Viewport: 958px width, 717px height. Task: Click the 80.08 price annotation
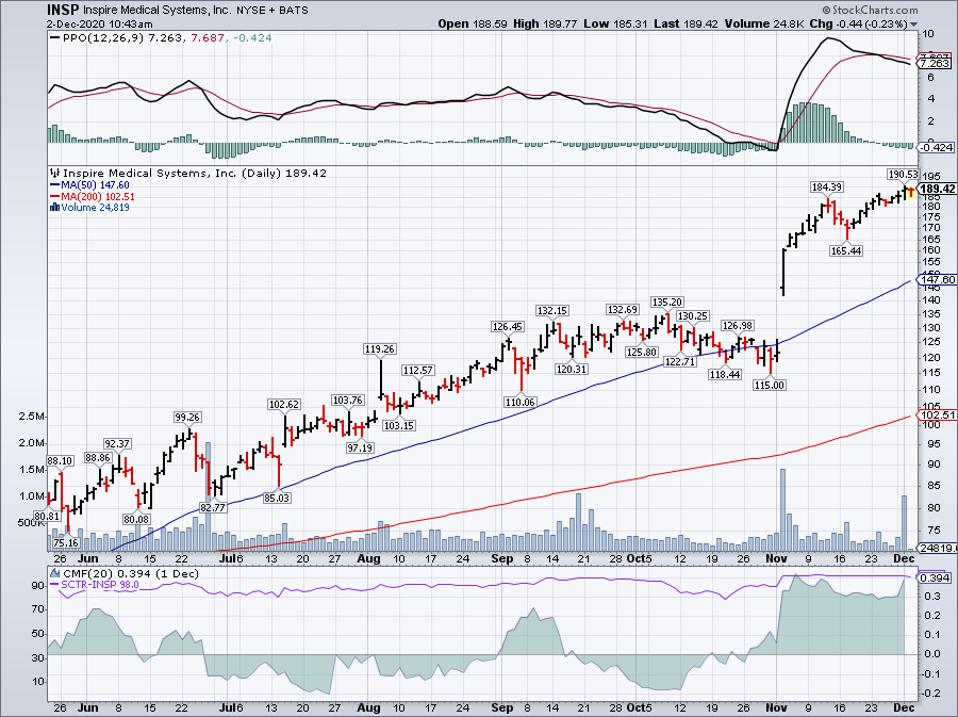(136, 519)
